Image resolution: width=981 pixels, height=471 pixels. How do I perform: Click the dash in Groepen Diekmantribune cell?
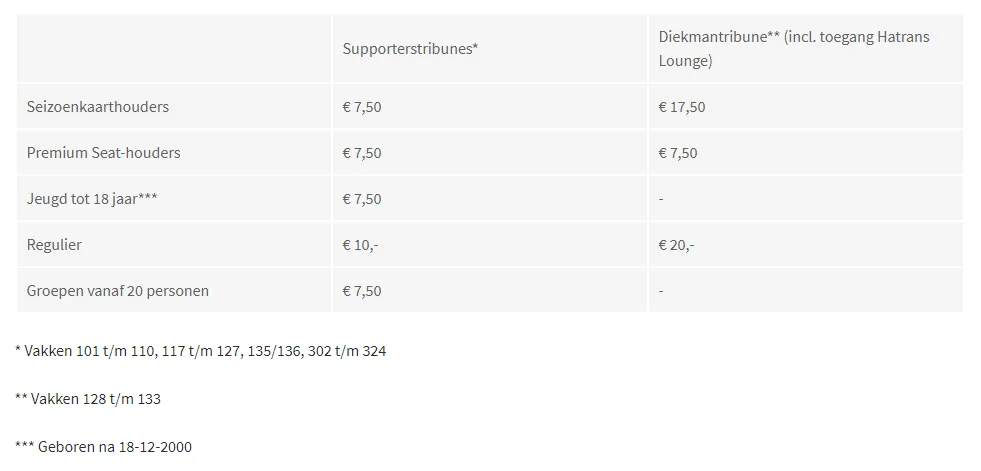[661, 292]
